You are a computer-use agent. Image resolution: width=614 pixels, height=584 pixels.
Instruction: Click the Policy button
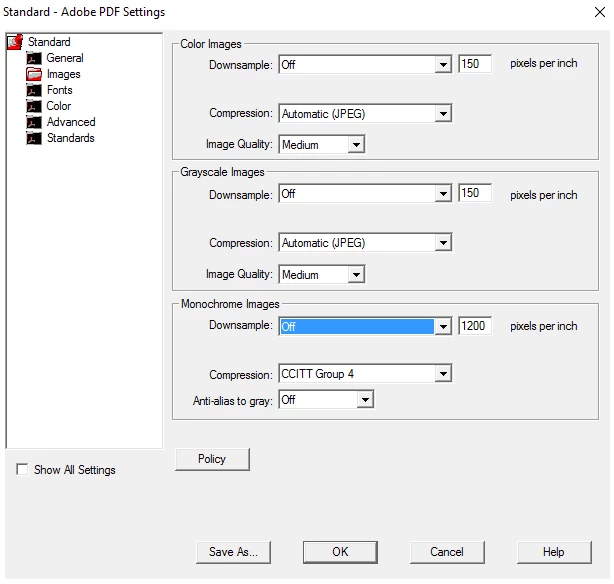point(212,459)
